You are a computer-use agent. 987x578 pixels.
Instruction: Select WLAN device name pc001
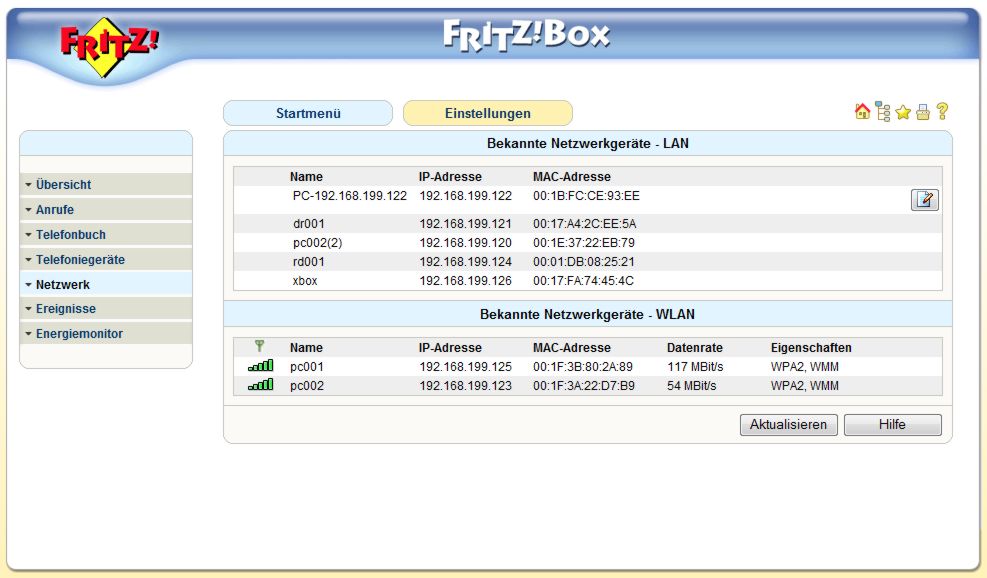[x=307, y=366]
